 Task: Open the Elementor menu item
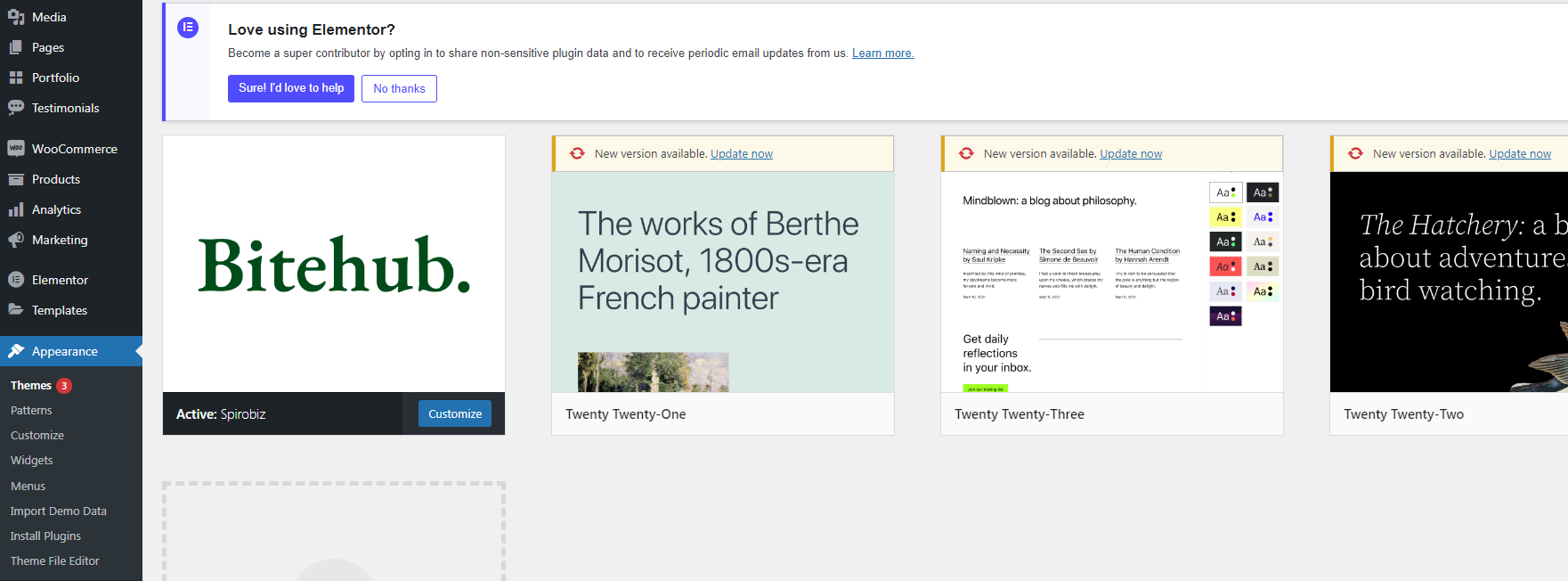[x=71, y=280]
